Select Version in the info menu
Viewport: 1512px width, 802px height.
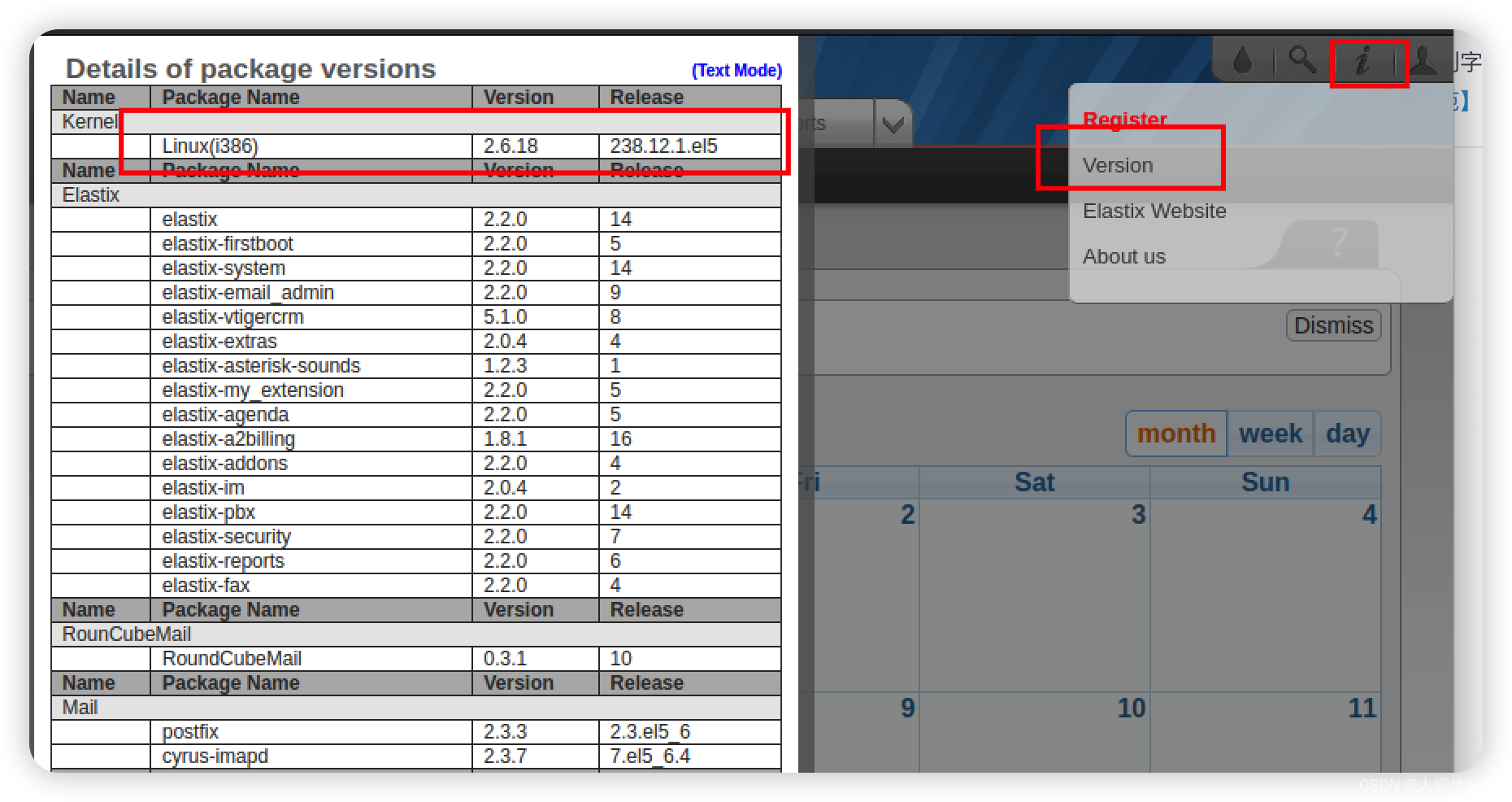1118,165
